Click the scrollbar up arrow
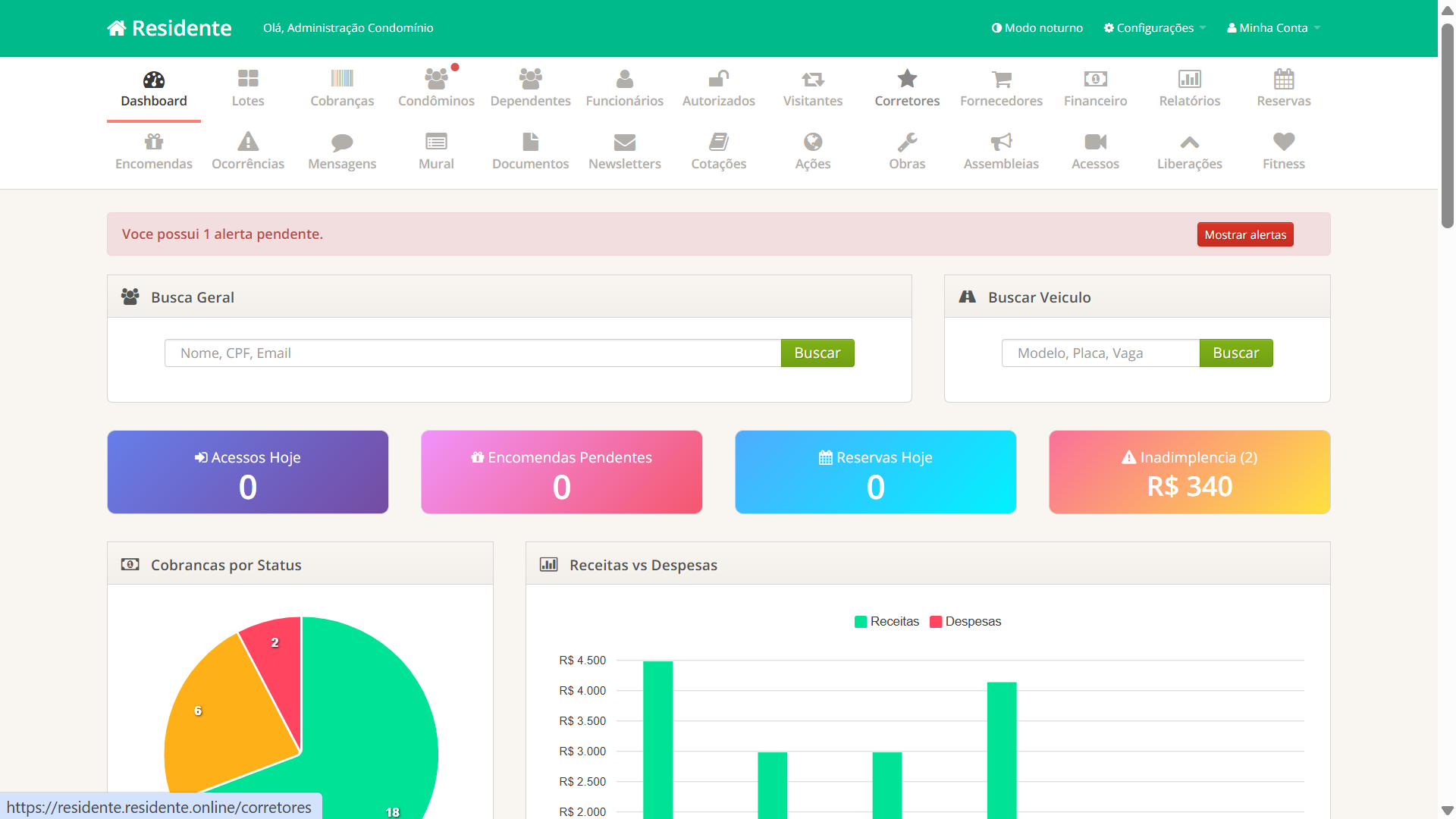 [1447, 10]
